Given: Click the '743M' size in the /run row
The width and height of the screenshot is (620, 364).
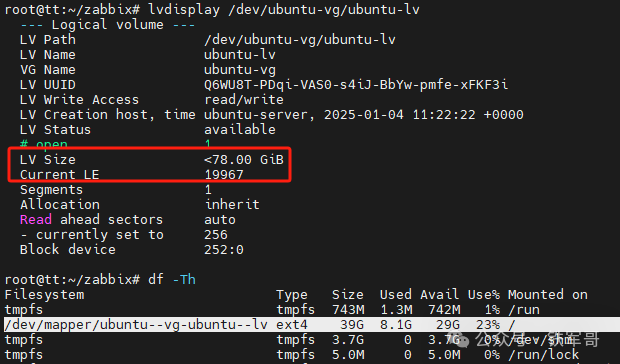Looking at the screenshot, I should [348, 310].
